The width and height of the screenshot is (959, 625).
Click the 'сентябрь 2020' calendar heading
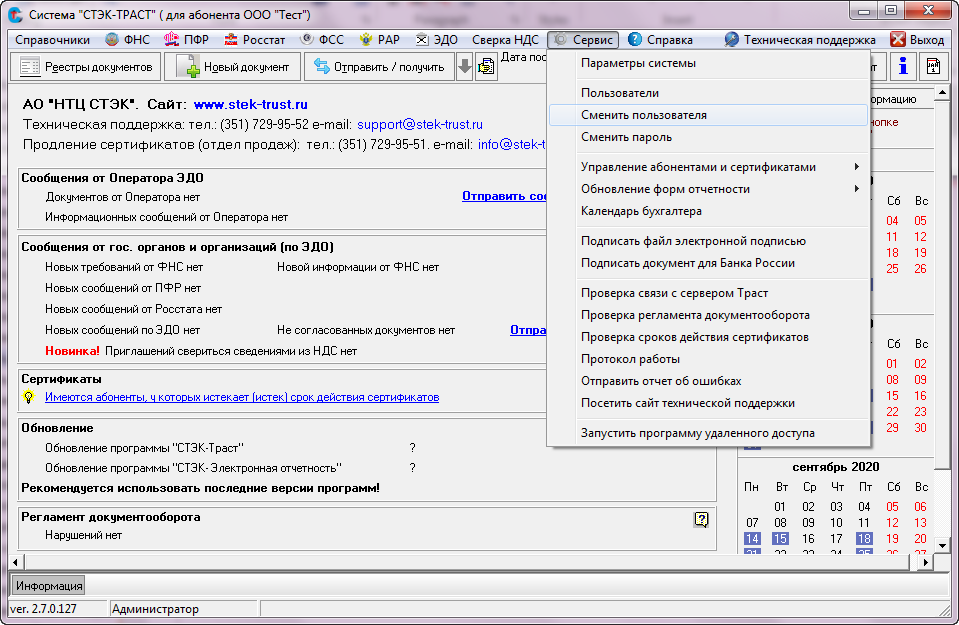[x=835, y=467]
